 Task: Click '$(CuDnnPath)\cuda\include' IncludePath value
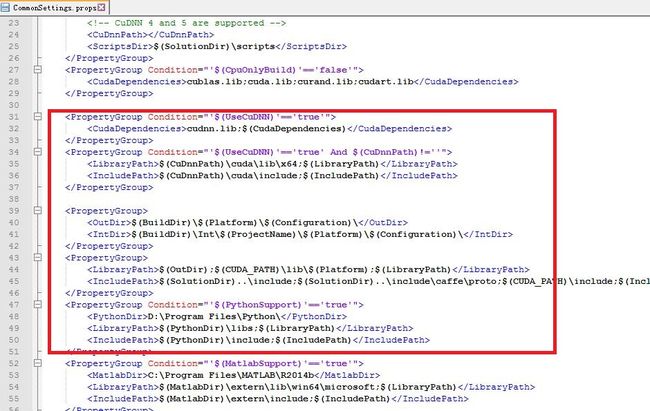(228, 175)
